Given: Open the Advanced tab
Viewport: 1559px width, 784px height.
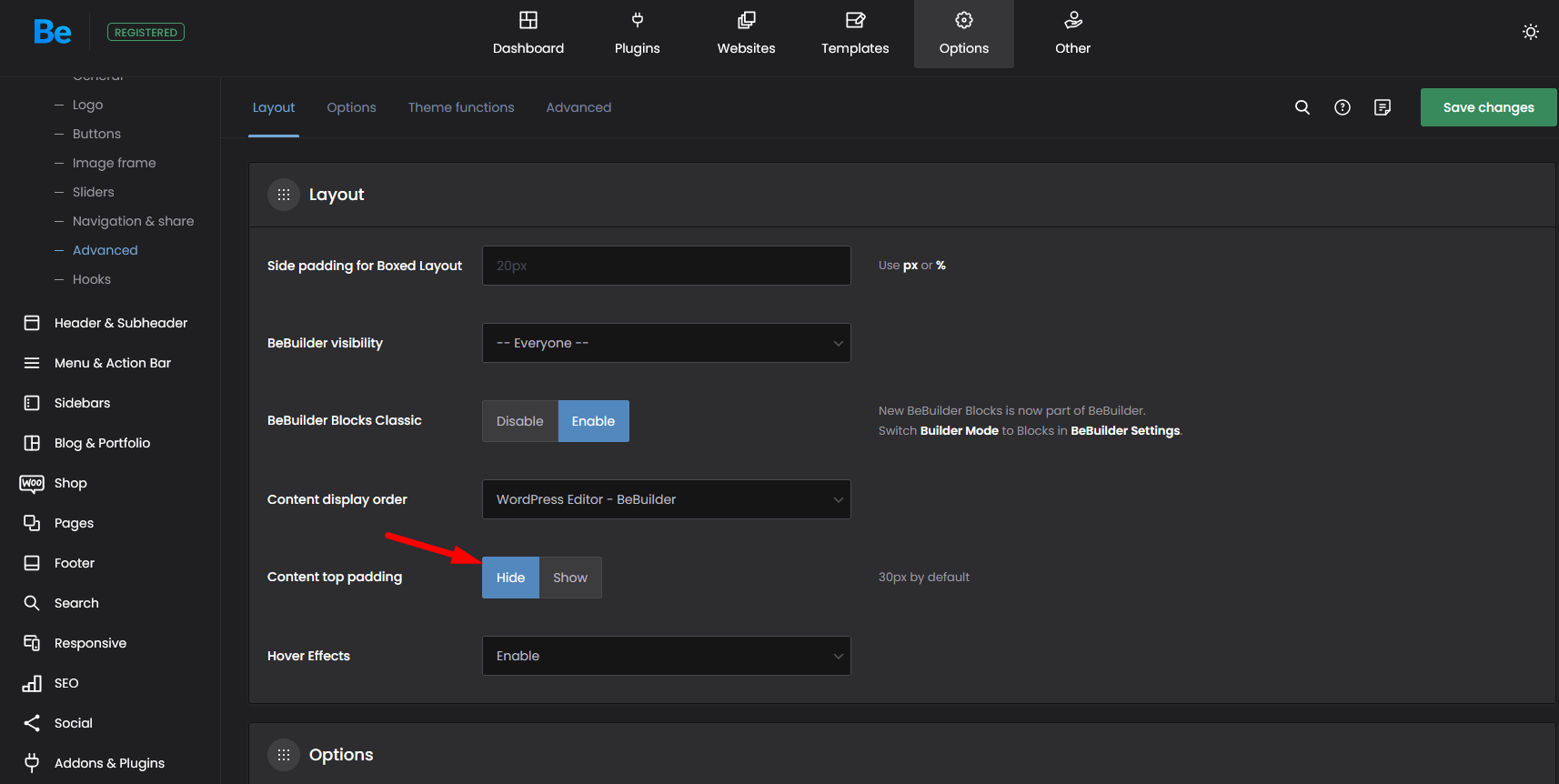Looking at the screenshot, I should click(578, 107).
